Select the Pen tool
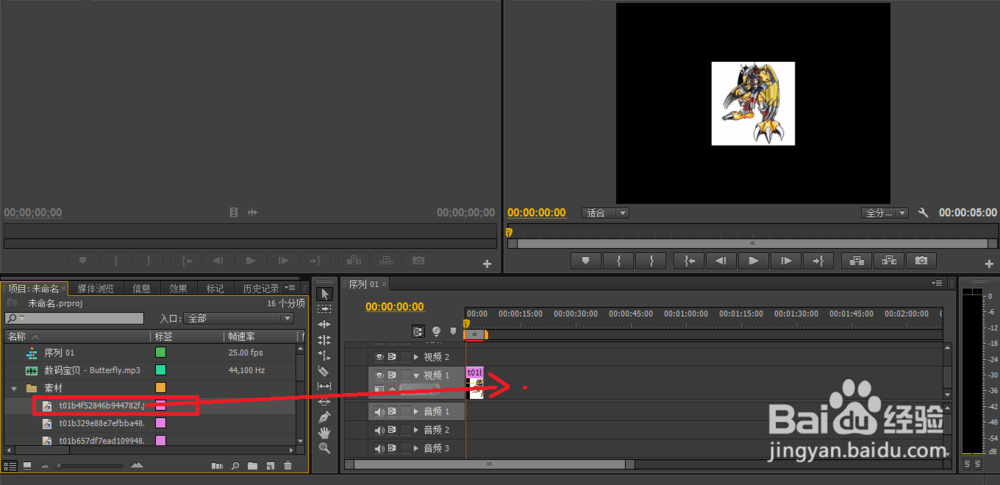This screenshot has width=1000, height=485. [325, 417]
